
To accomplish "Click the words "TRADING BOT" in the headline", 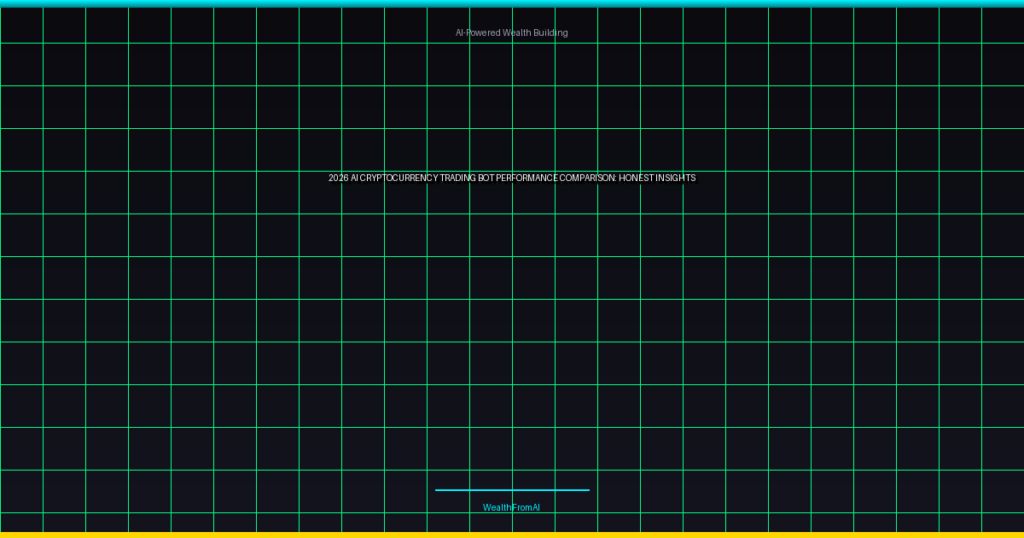I will tap(466, 178).
